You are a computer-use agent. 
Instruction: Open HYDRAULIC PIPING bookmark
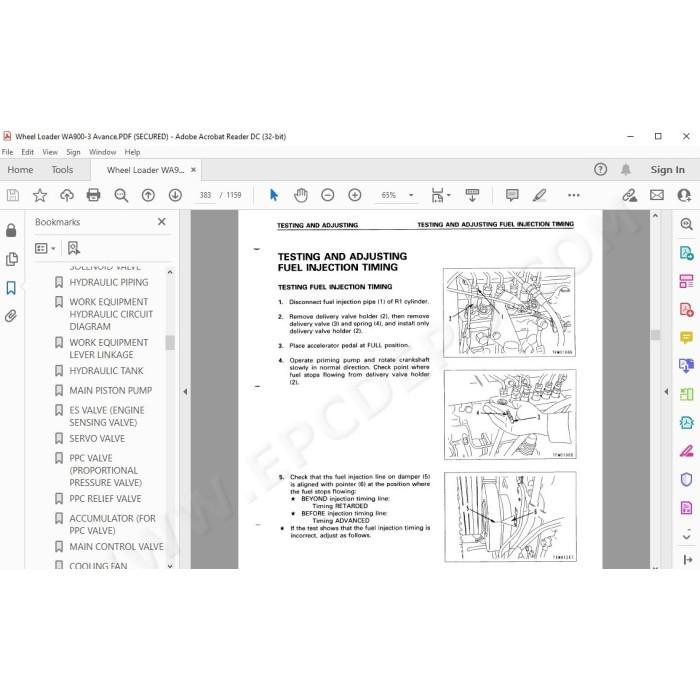pyautogui.click(x=108, y=282)
